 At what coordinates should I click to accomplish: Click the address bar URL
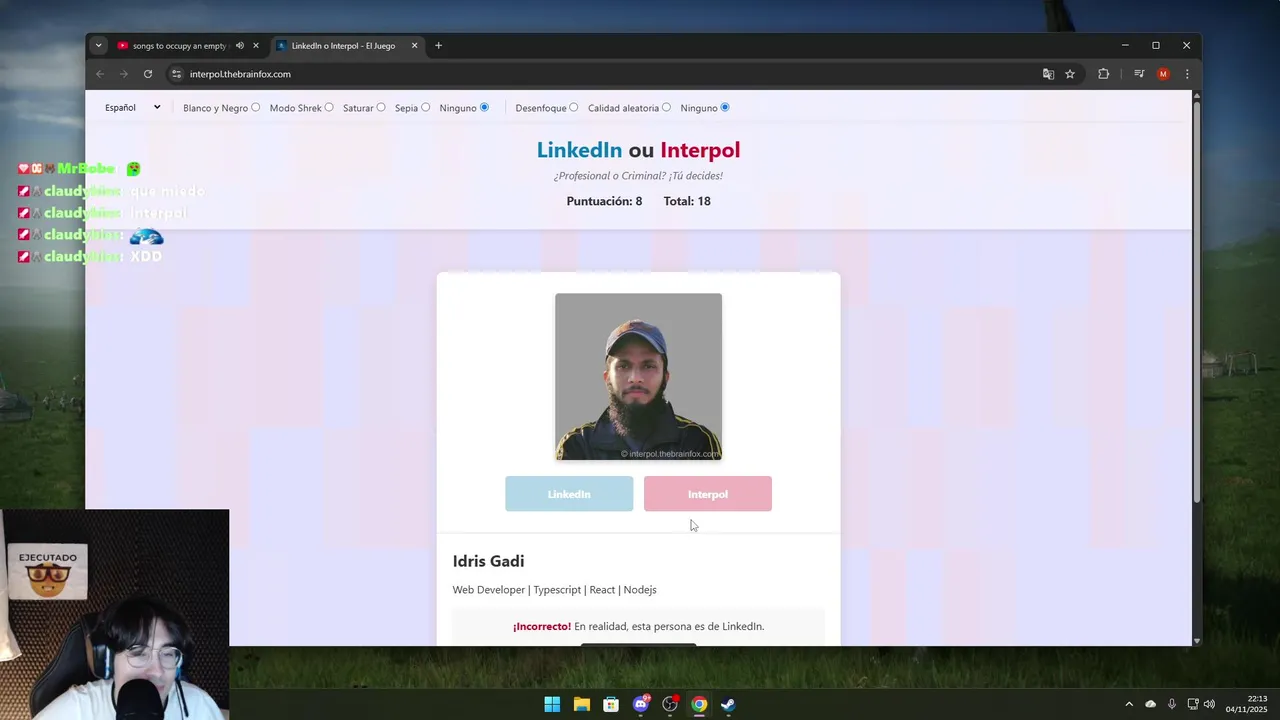[x=240, y=74]
